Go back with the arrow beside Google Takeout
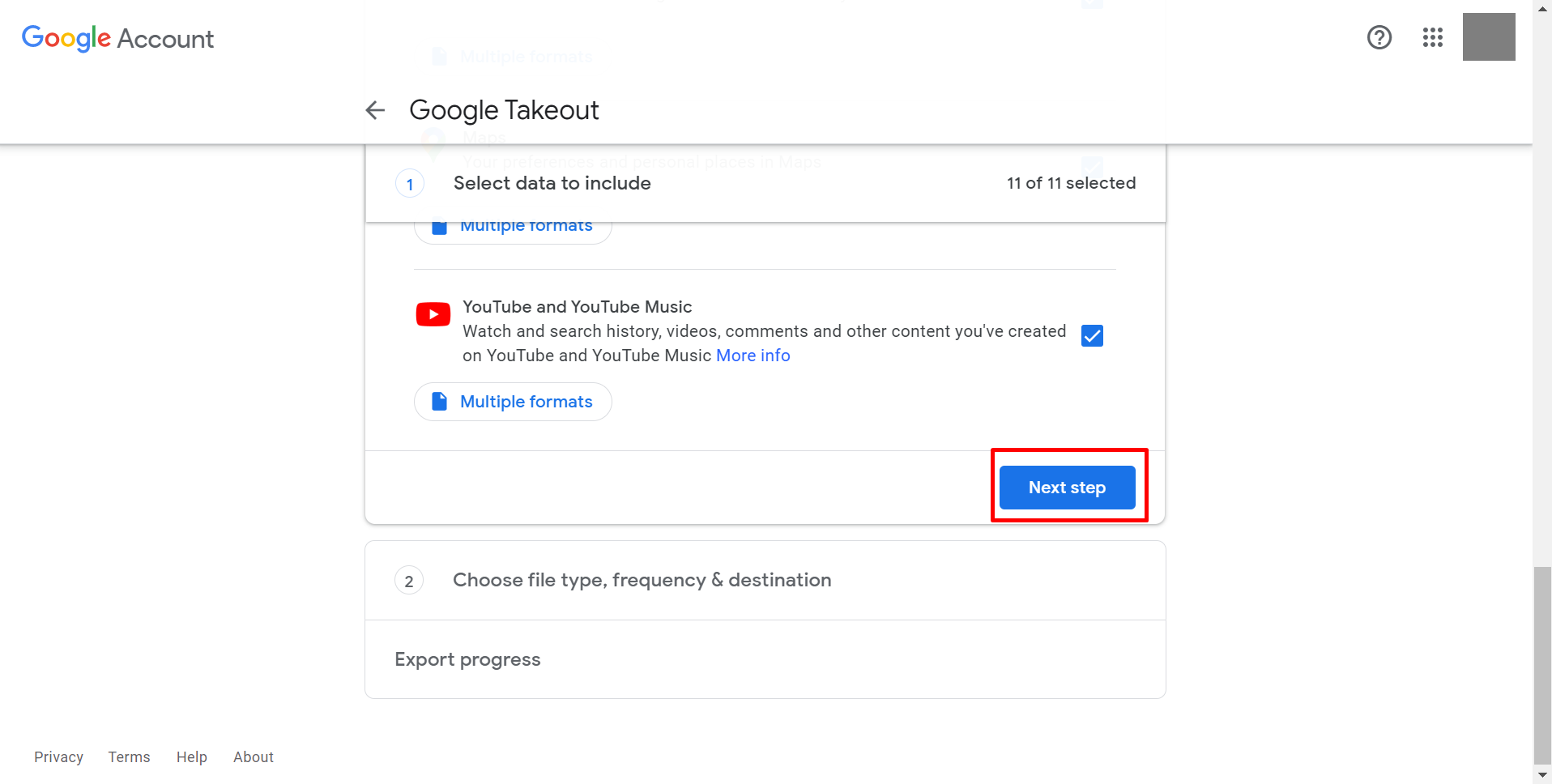 (375, 110)
